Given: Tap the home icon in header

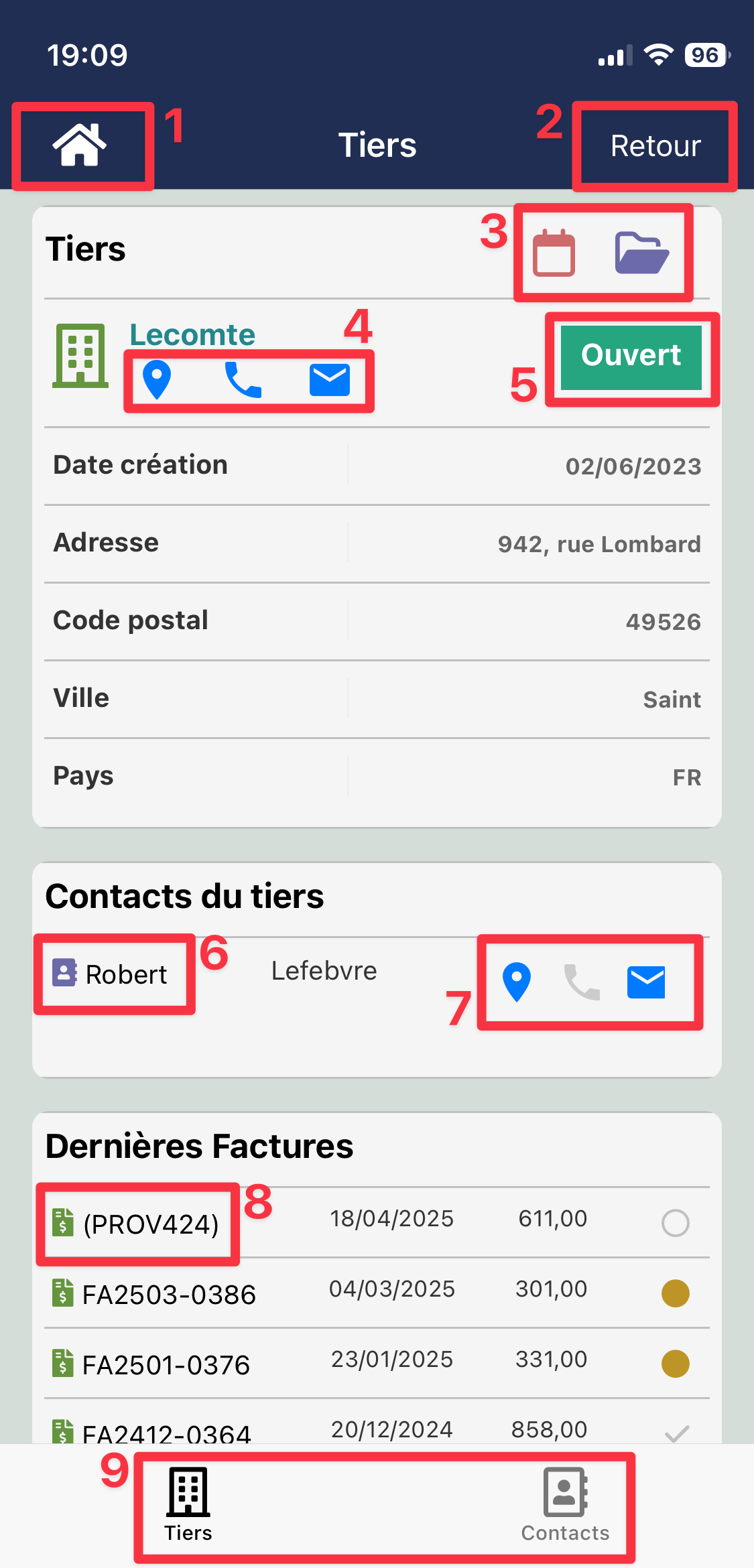Looking at the screenshot, I should (x=80, y=145).
